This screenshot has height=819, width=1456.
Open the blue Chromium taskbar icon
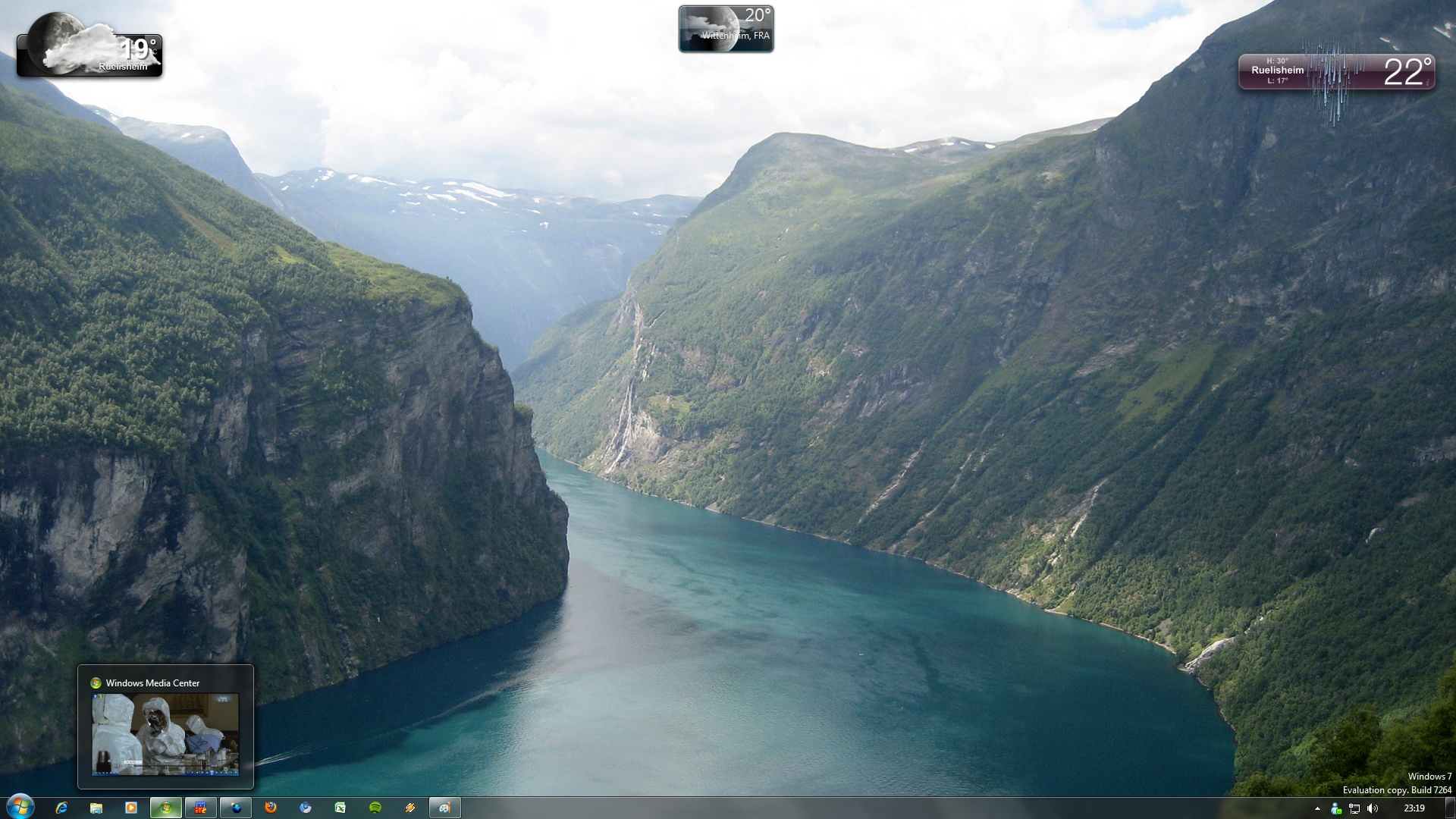306,808
